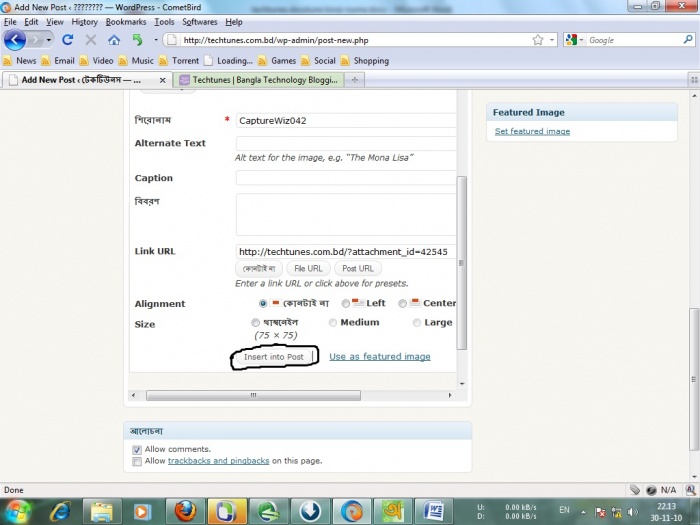Viewport: 700px width, 525px height.
Task: Open the Loading... bookmark
Action: click(x=229, y=61)
